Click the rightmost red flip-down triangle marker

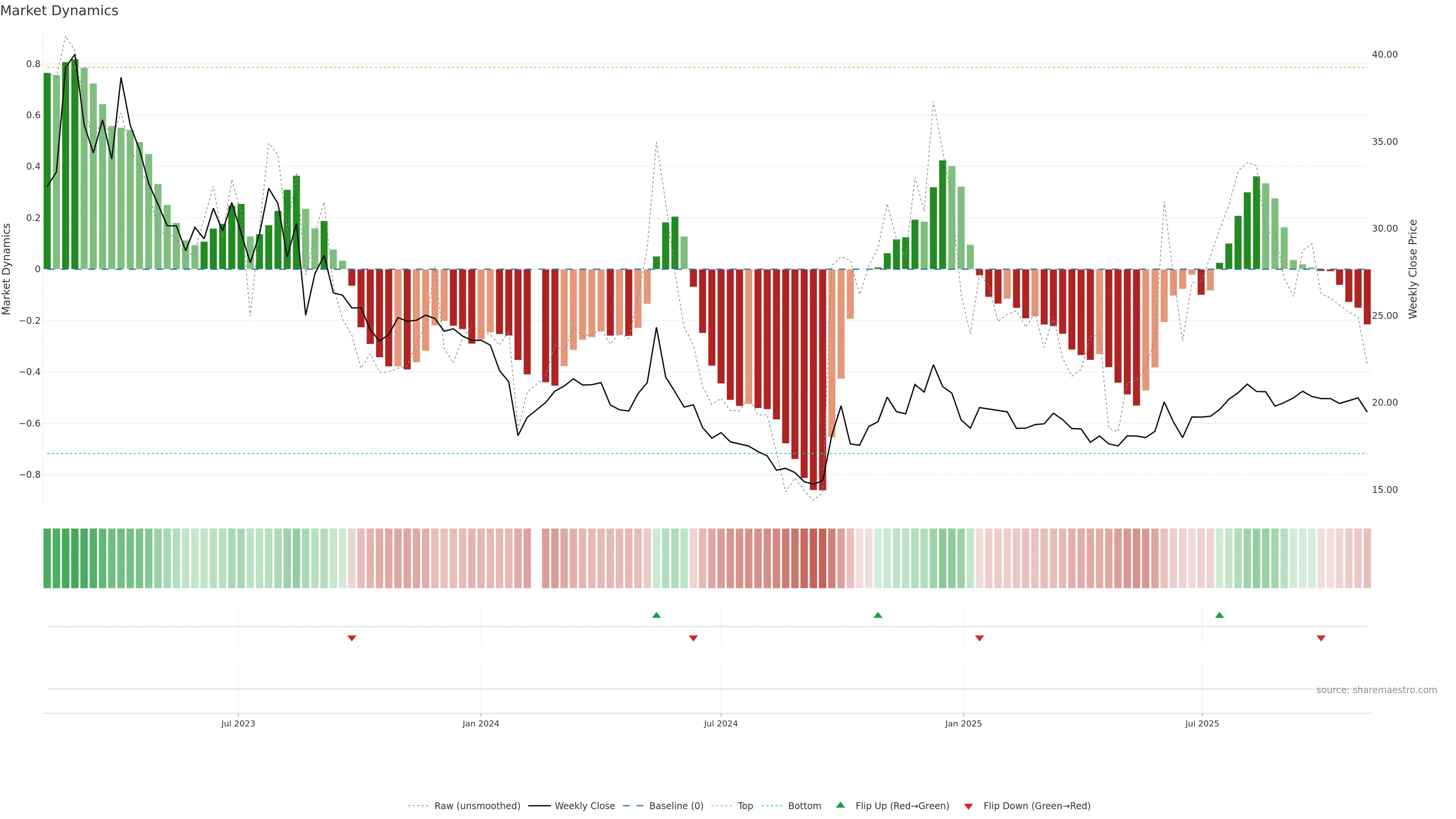[1321, 638]
